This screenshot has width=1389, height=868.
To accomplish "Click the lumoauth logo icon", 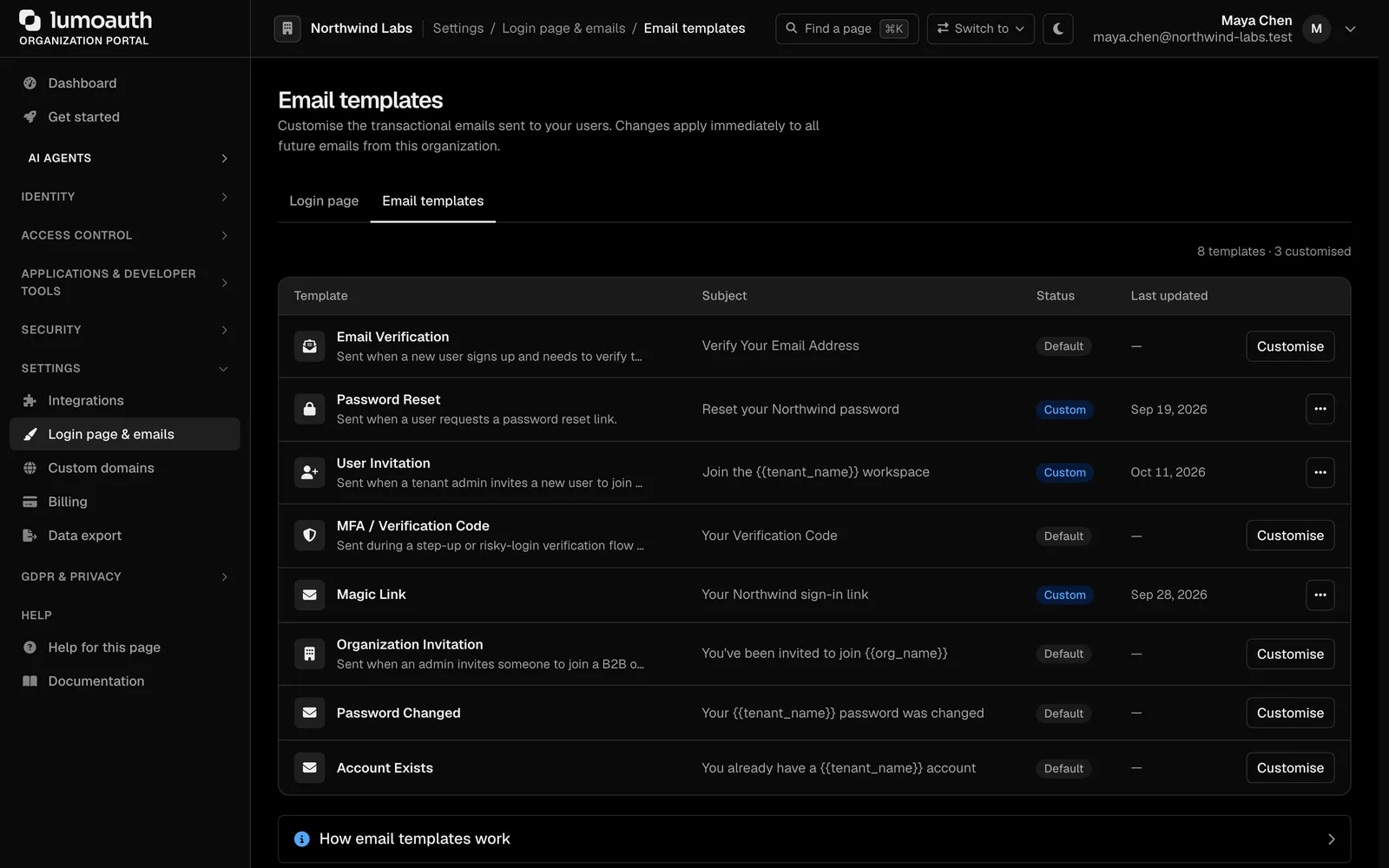I will (x=30, y=20).
